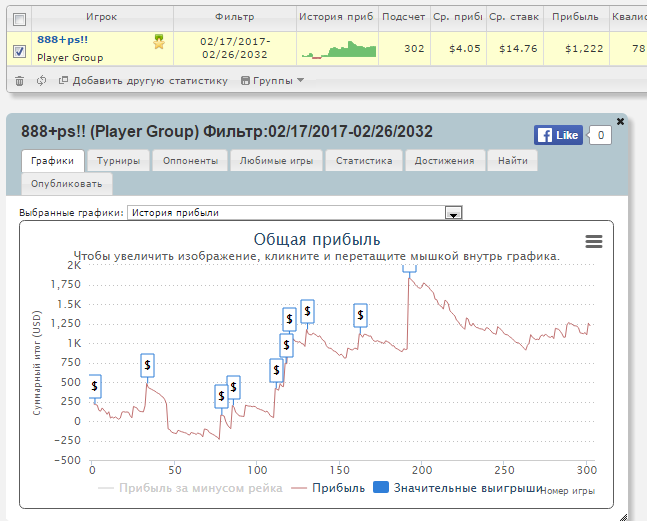Switch to the Графики tab
Image resolution: width=647 pixels, height=521 pixels.
pyautogui.click(x=52, y=161)
